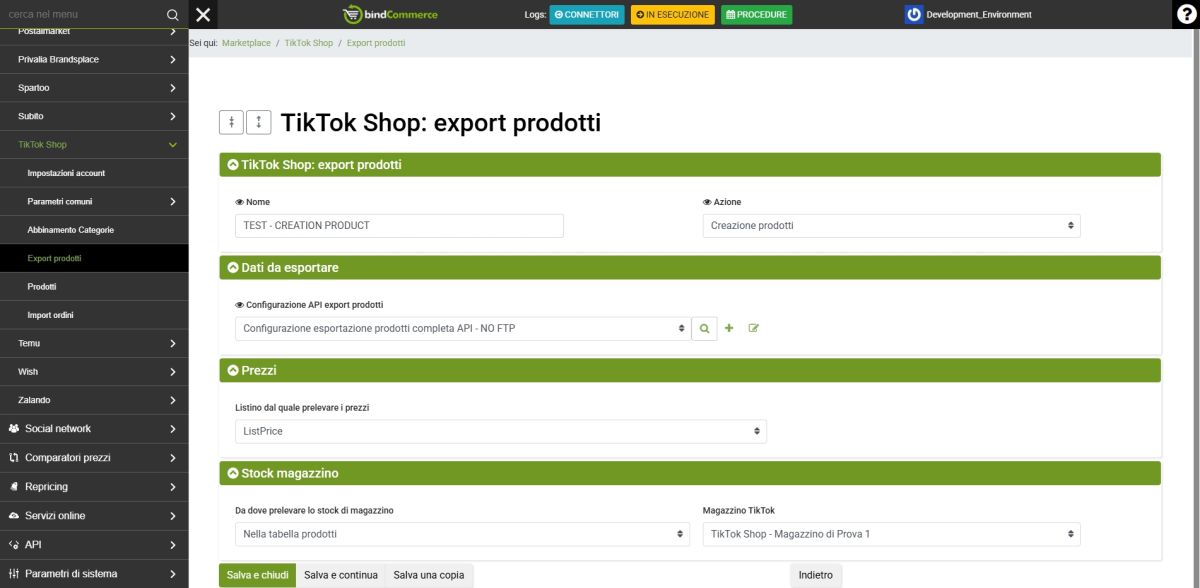Viewport: 1200px width, 588px height.
Task: Click the Development_Environment label
Action: click(x=979, y=15)
